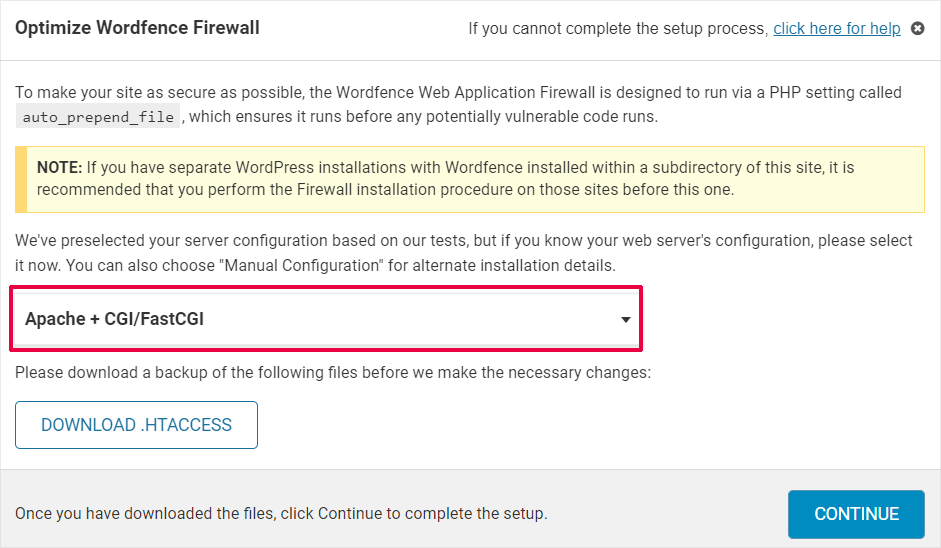Expand the server configuration dropdown arrow

coord(625,320)
